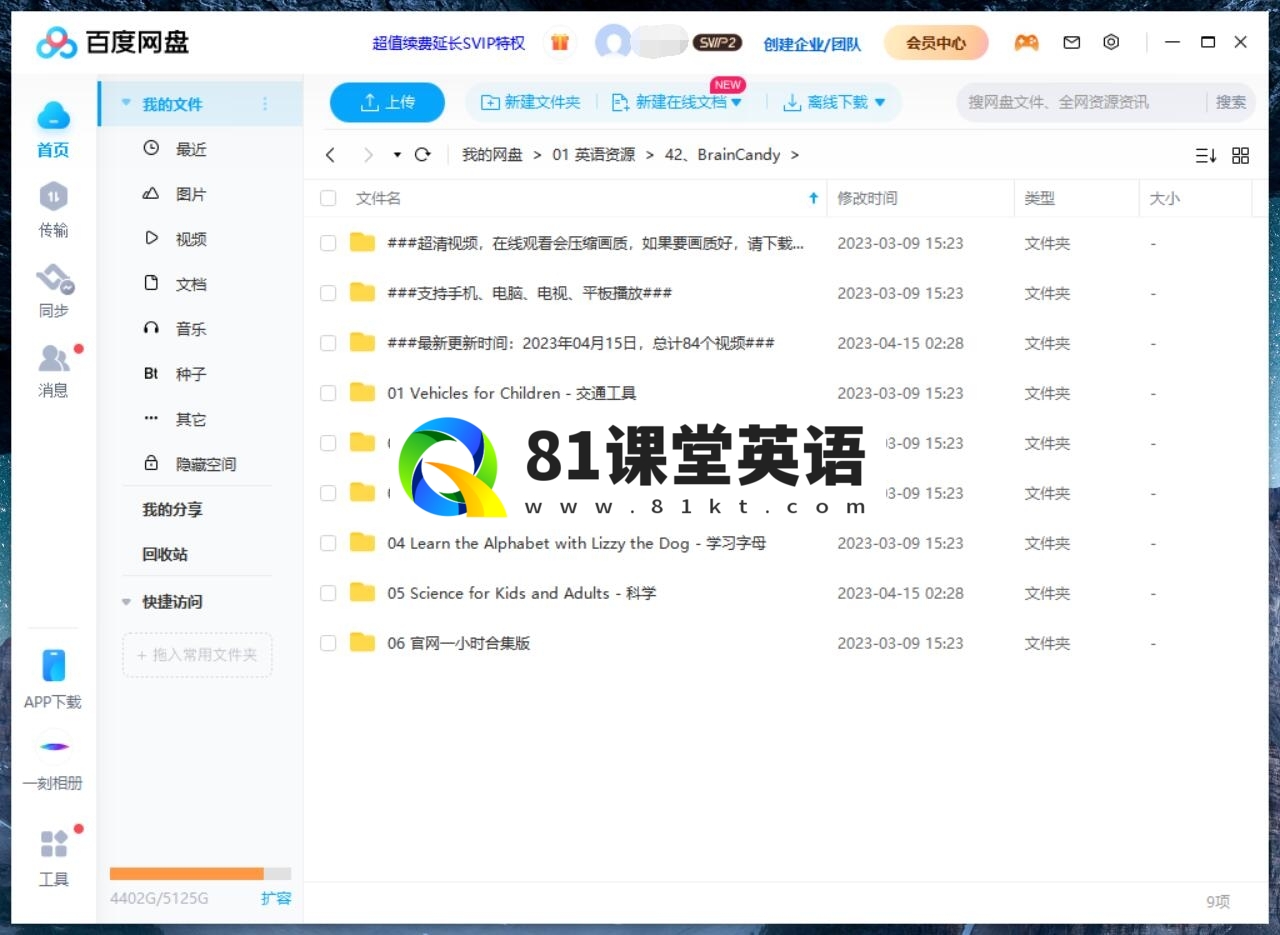Click 扩容 storage expand link
This screenshot has width=1280, height=935.
tap(276, 898)
